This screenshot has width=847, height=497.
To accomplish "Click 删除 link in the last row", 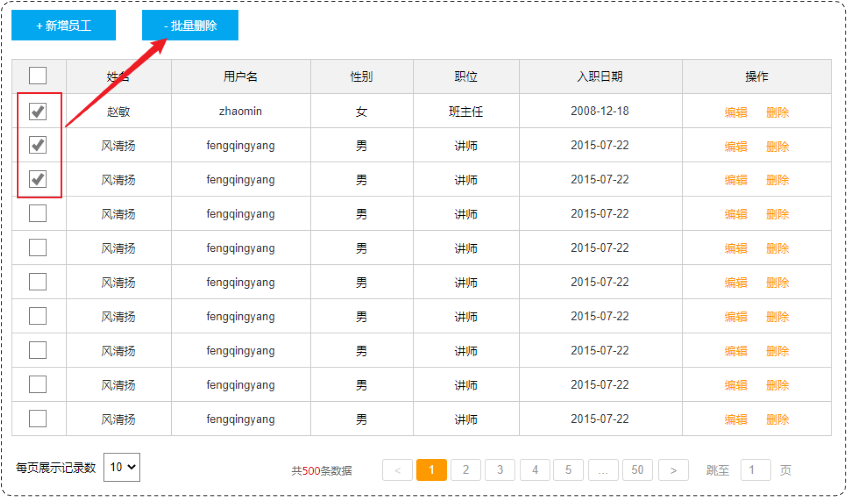I will click(777, 419).
